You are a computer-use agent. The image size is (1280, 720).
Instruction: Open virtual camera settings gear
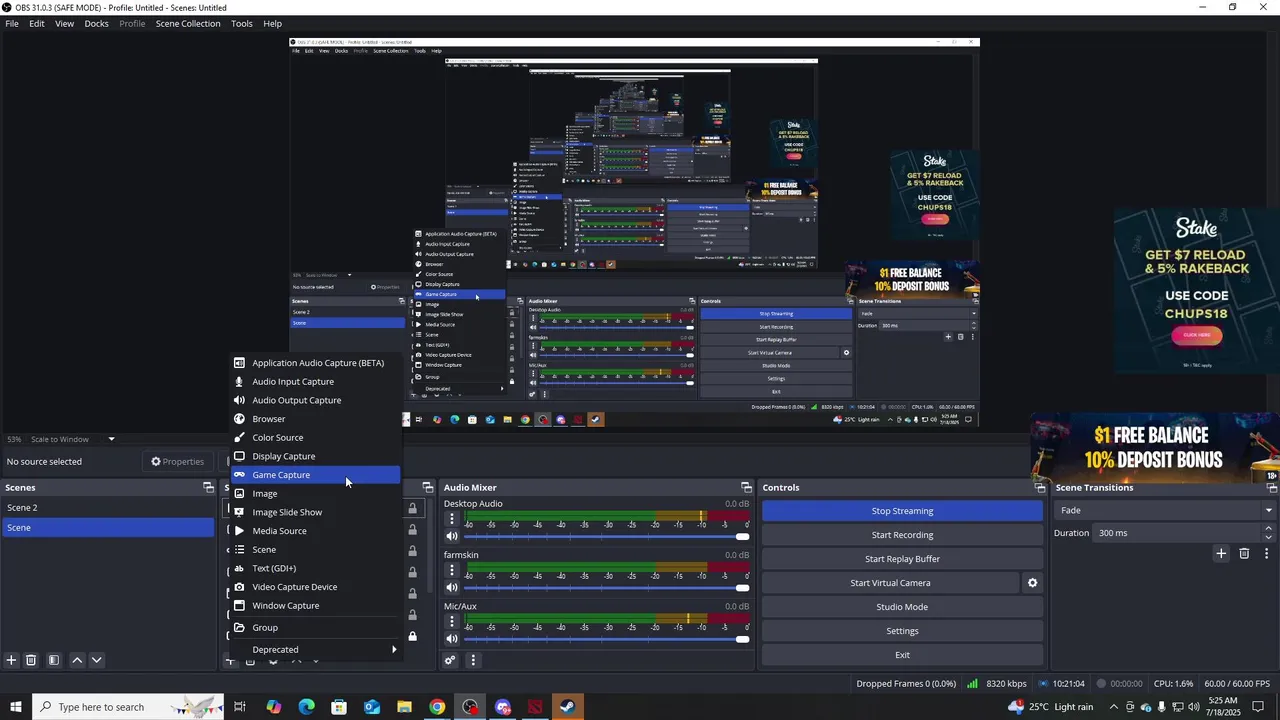tap(1033, 583)
